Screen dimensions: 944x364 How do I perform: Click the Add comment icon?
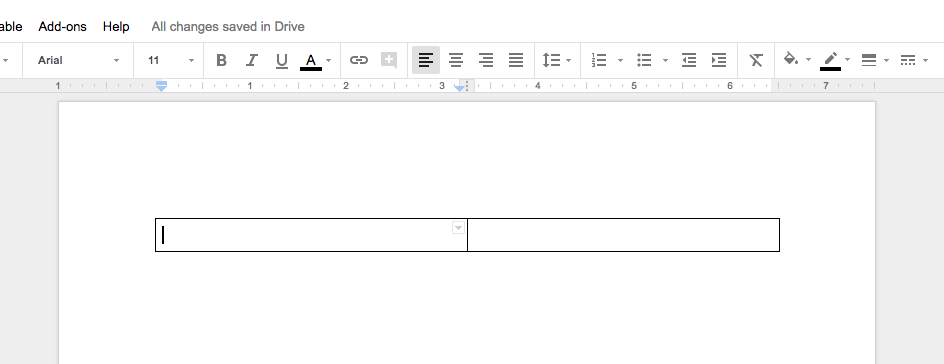tap(389, 60)
